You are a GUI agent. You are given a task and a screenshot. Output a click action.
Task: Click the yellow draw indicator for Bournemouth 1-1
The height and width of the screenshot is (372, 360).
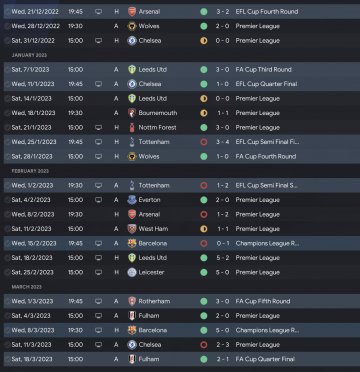click(x=204, y=113)
